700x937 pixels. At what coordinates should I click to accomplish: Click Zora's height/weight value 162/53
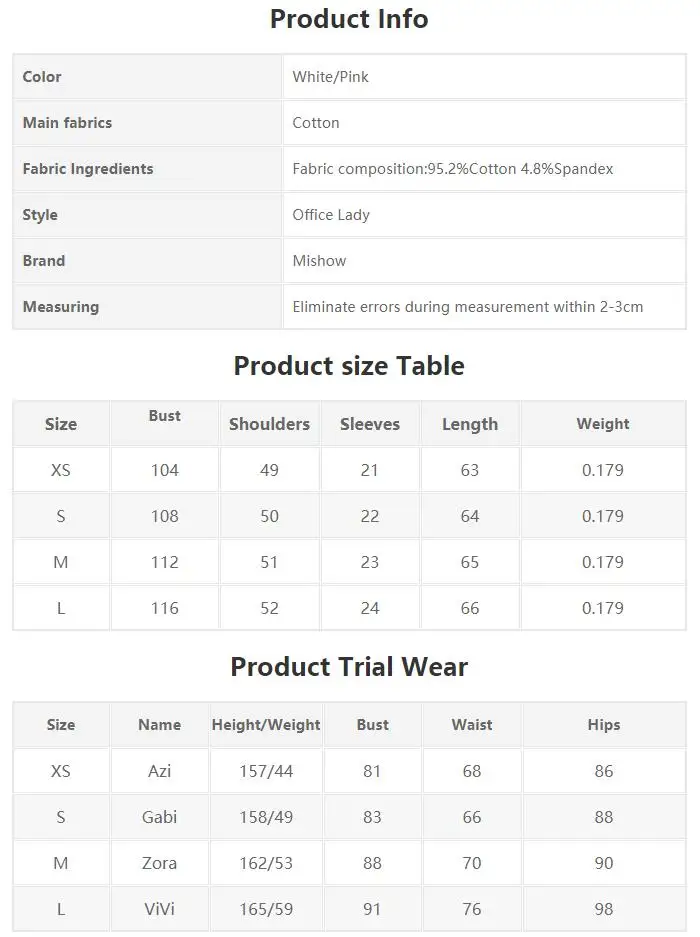click(x=266, y=863)
